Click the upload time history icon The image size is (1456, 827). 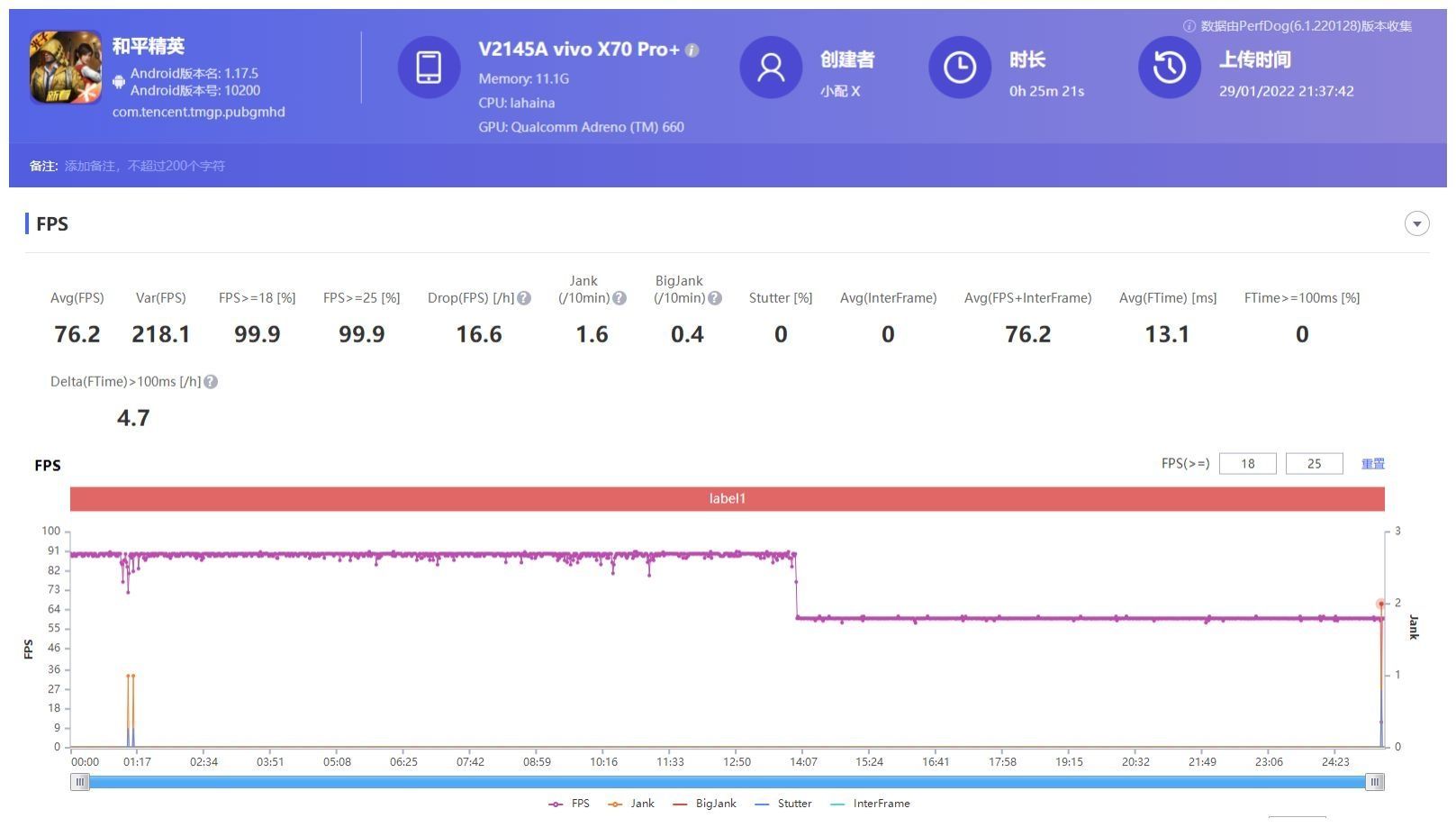point(1169,68)
